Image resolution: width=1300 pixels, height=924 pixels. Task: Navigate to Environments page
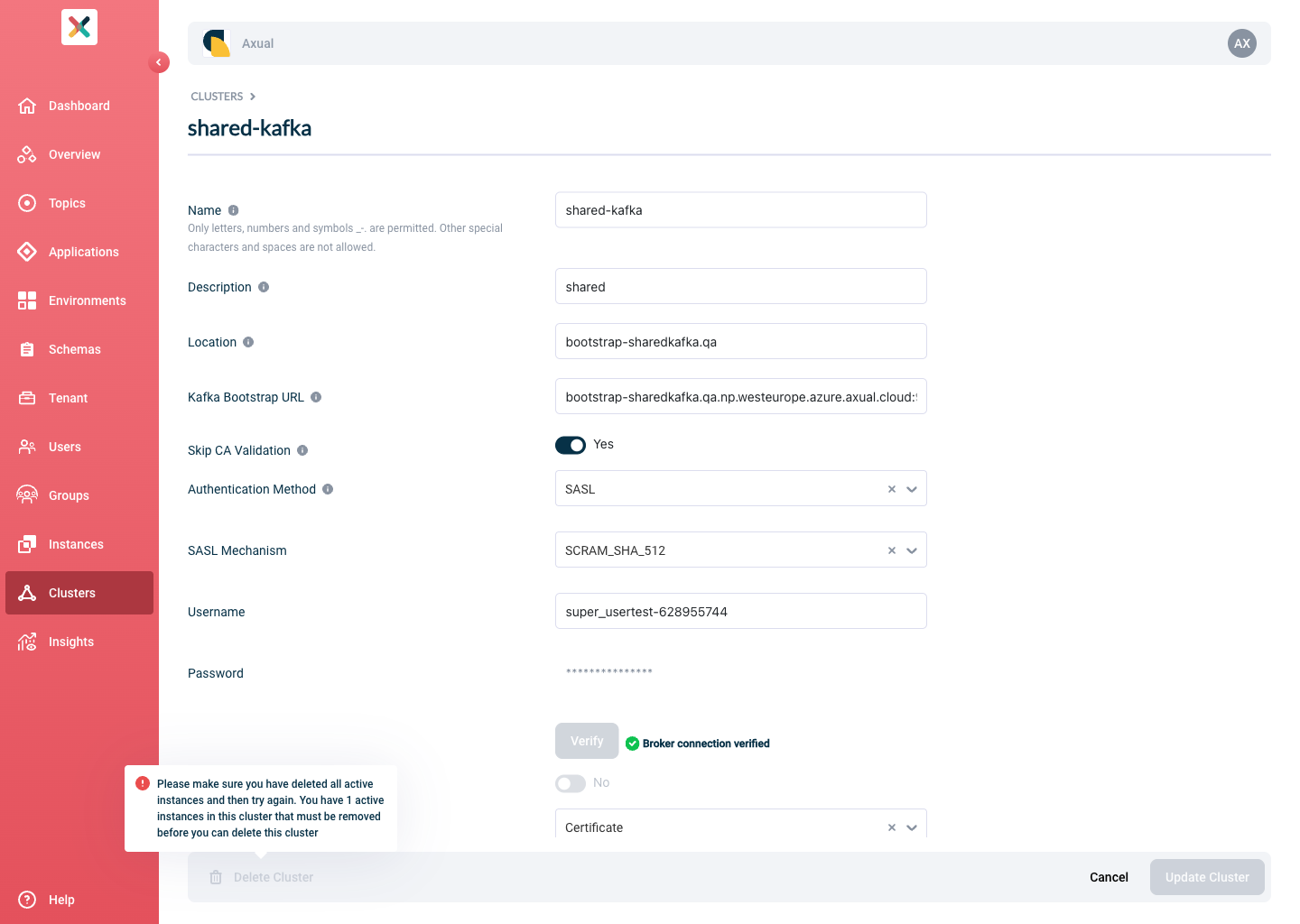79,300
